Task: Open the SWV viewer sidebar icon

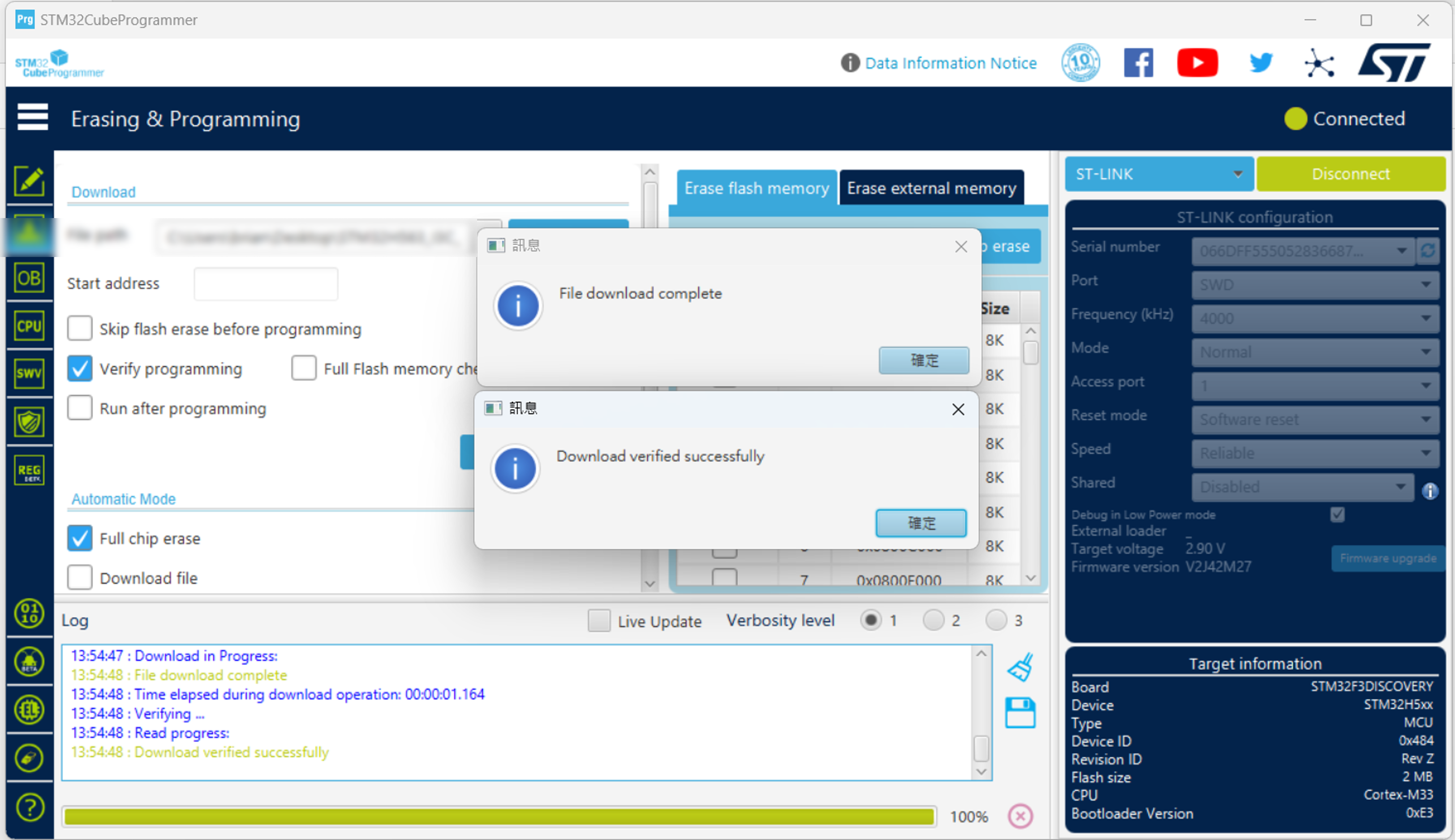Action: (29, 373)
